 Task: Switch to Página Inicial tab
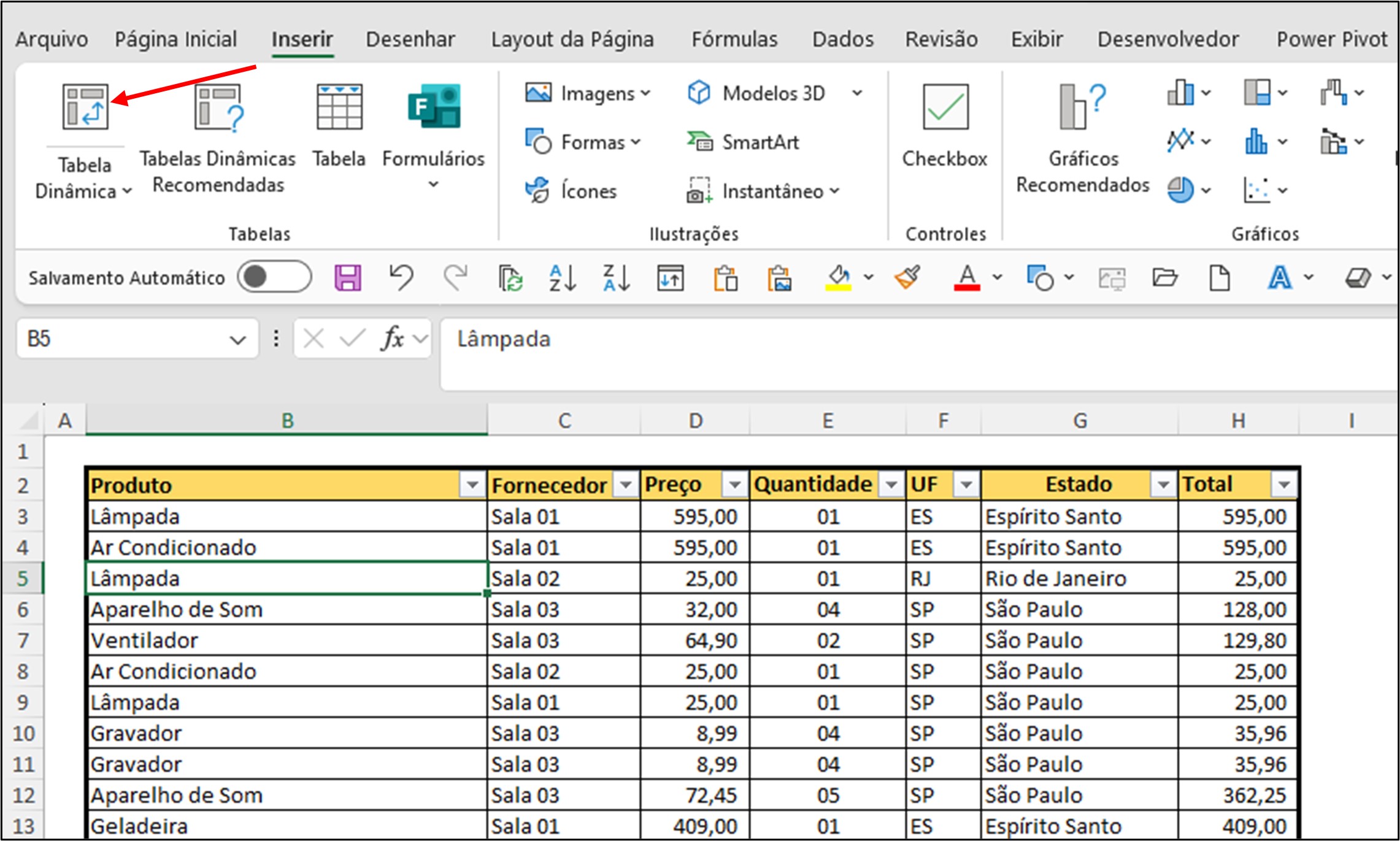[x=175, y=39]
